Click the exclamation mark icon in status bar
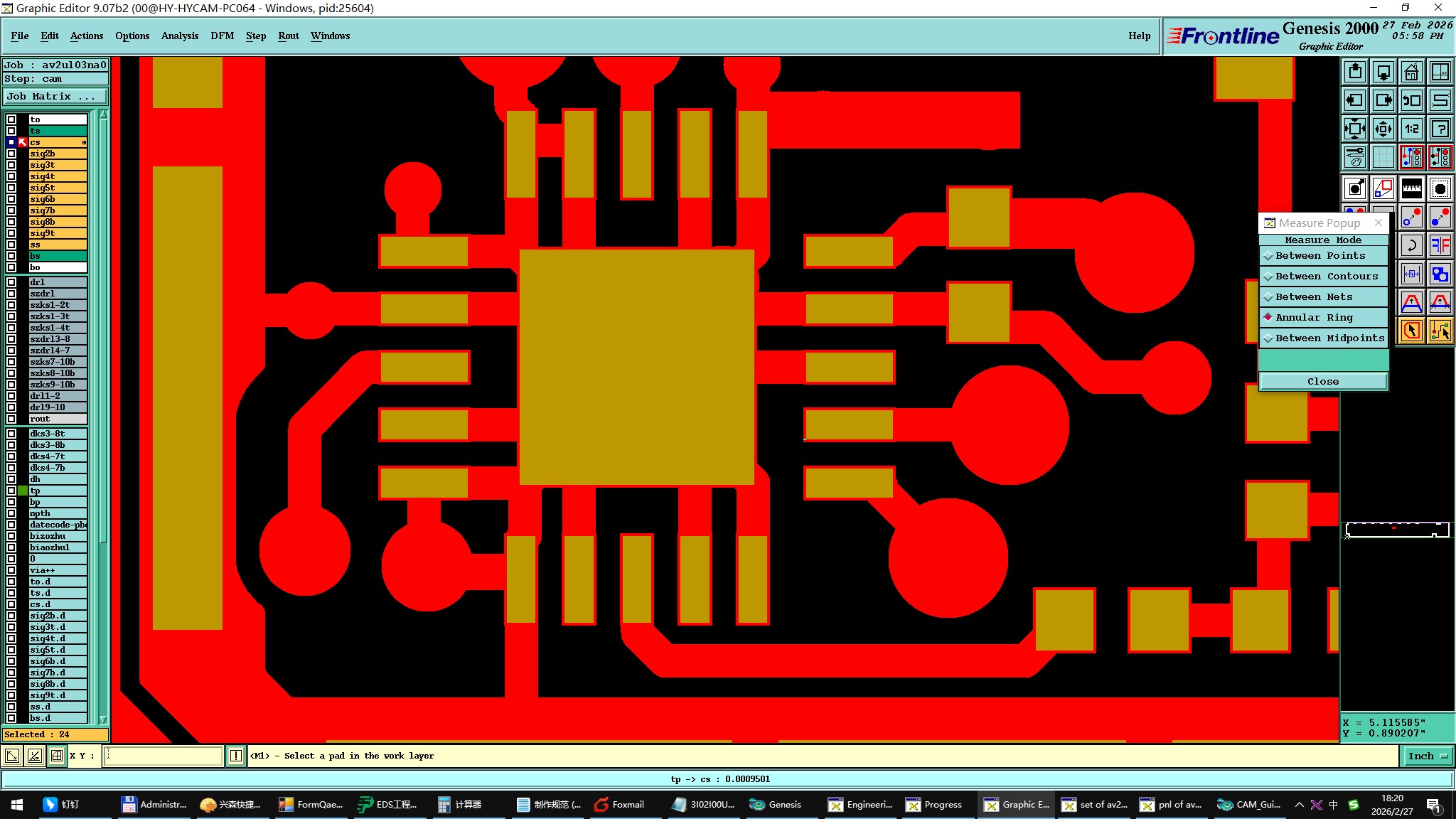The height and width of the screenshot is (819, 1456). [x=236, y=756]
